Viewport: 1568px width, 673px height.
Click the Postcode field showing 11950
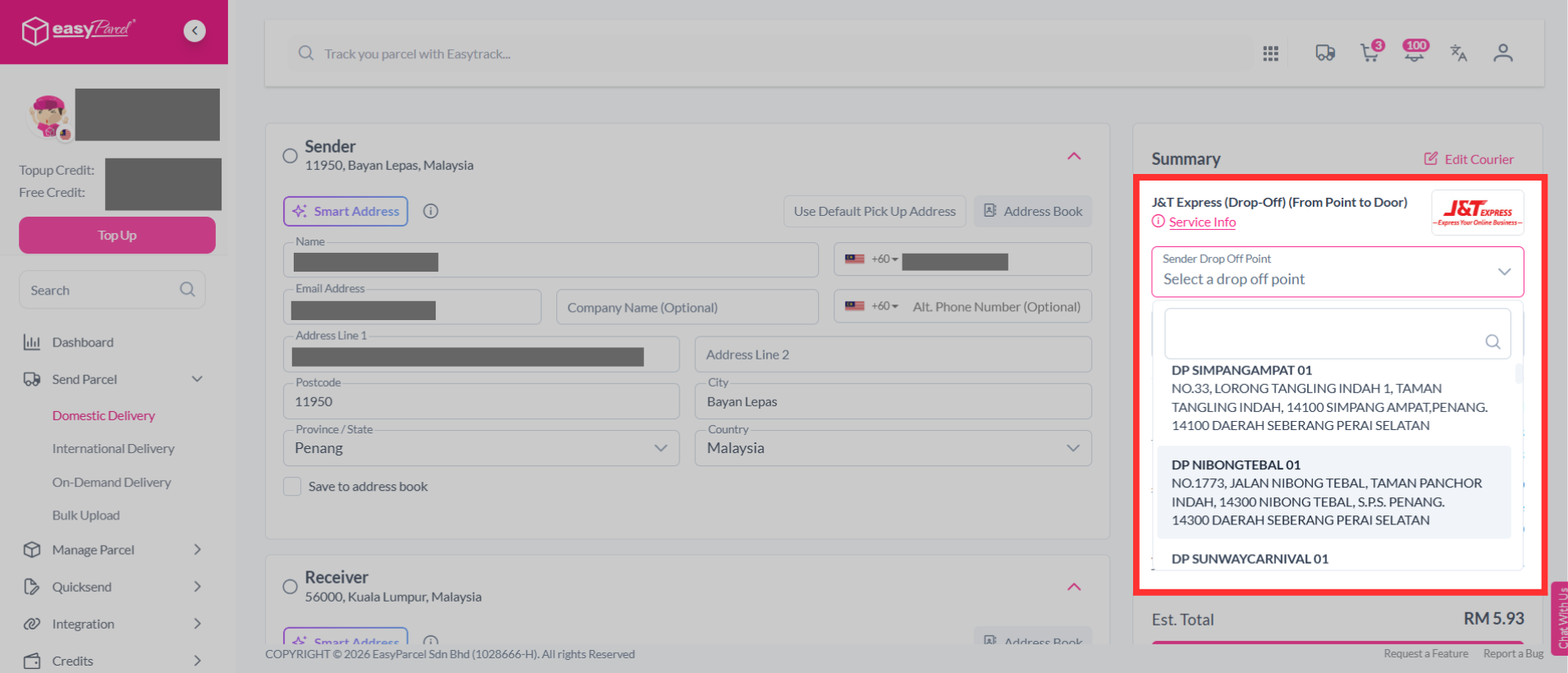[482, 401]
